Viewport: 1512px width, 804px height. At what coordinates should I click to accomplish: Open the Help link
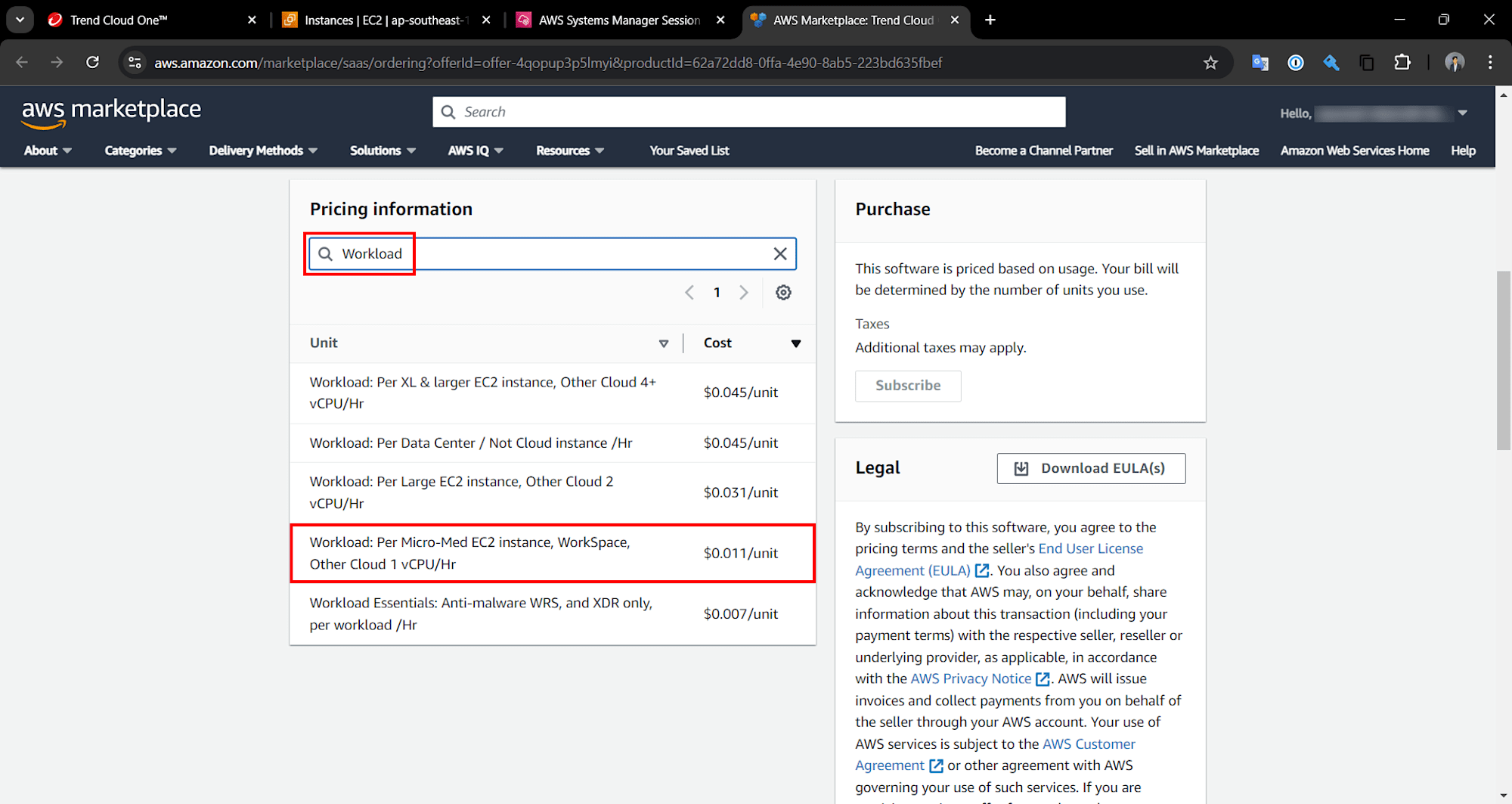point(1463,151)
